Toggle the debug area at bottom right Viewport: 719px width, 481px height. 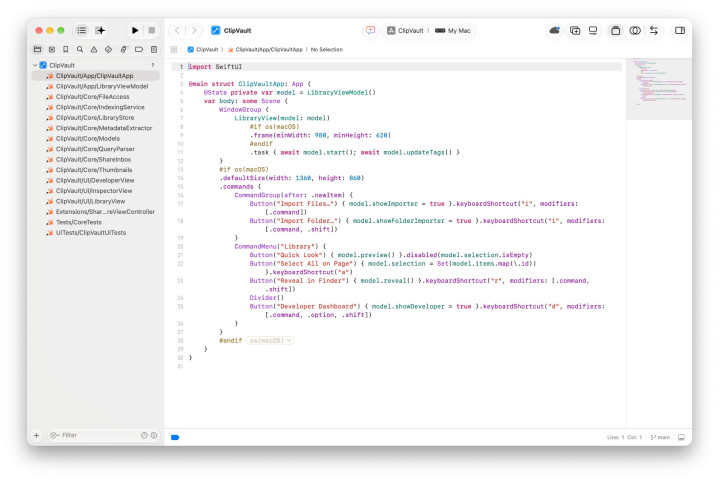click(681, 437)
